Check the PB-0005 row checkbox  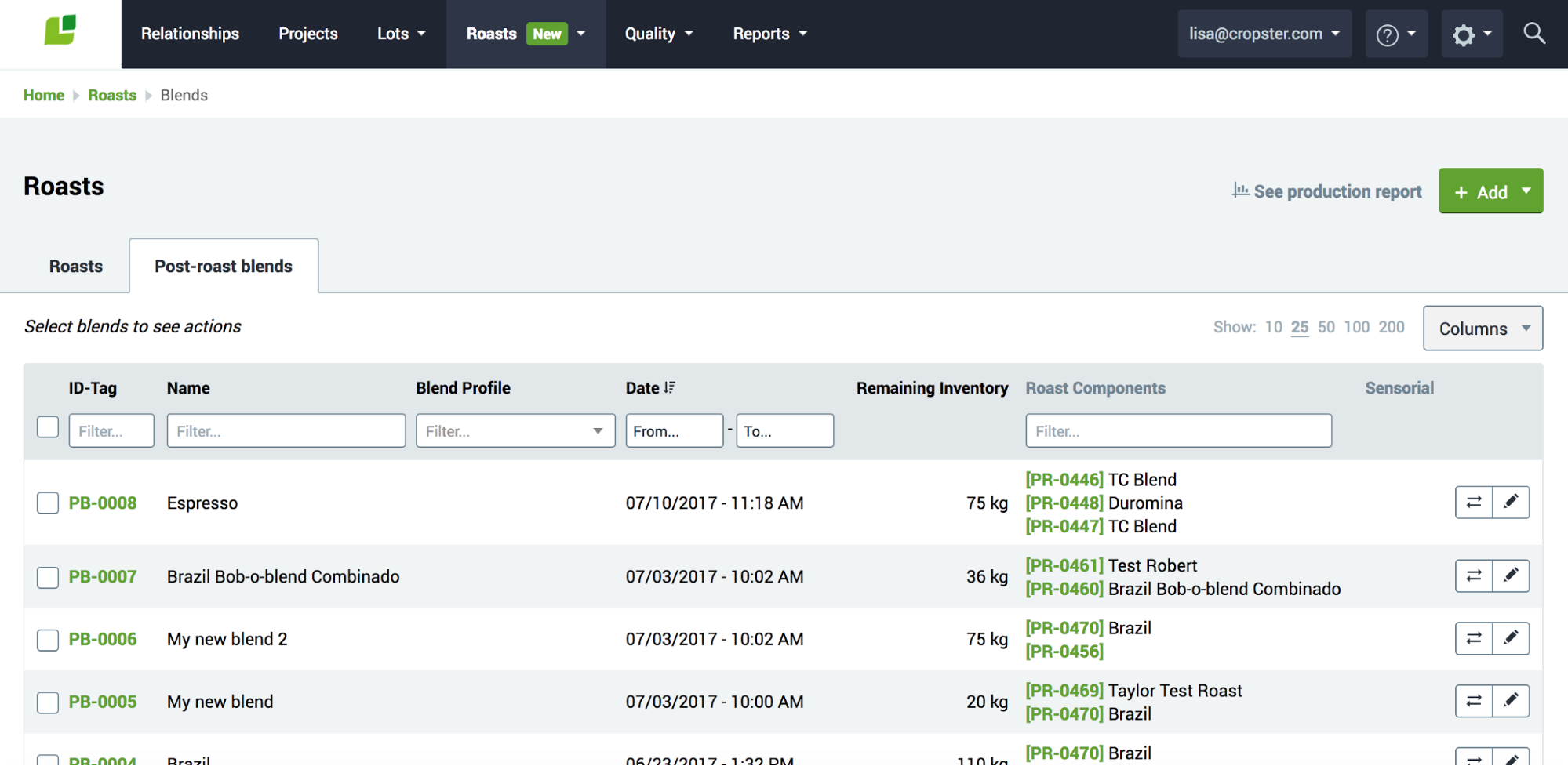[x=48, y=703]
